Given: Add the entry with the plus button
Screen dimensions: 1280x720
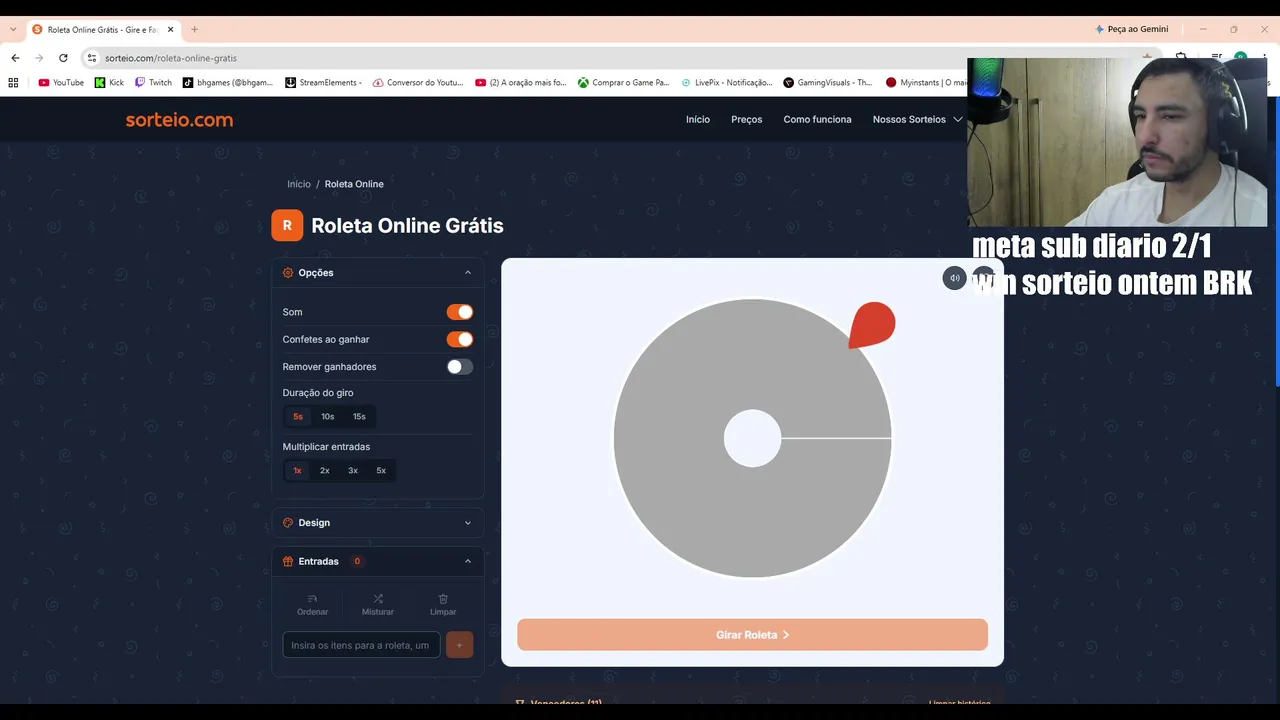Looking at the screenshot, I should pos(459,645).
